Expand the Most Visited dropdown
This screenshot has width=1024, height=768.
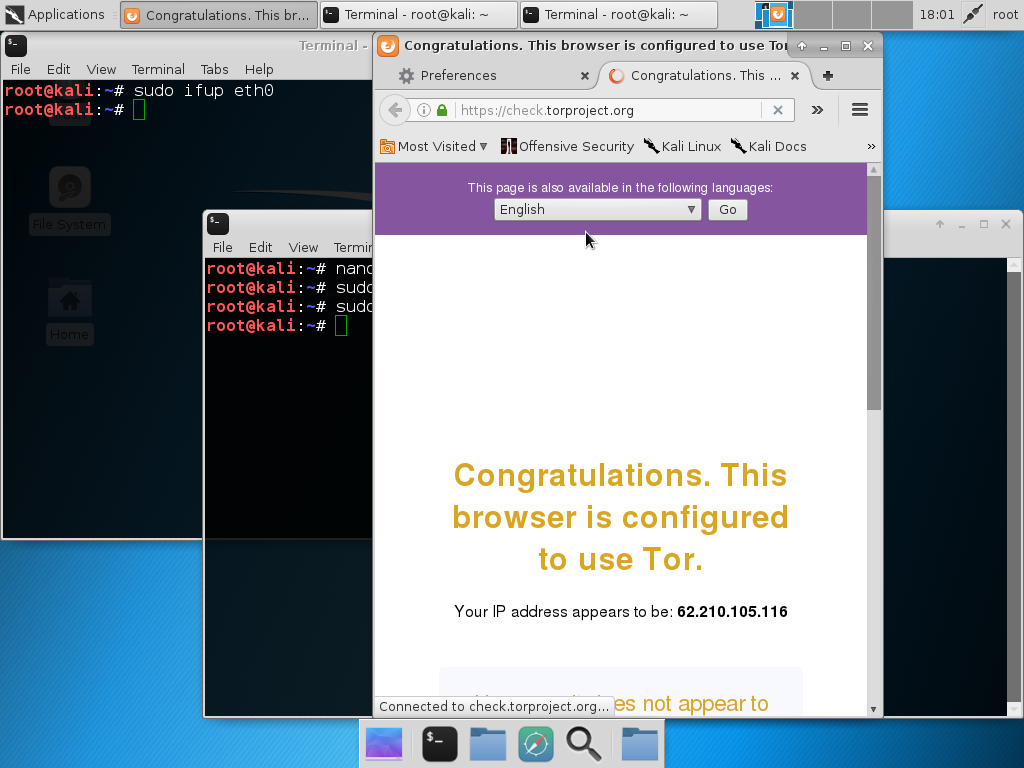pyautogui.click(x=434, y=146)
